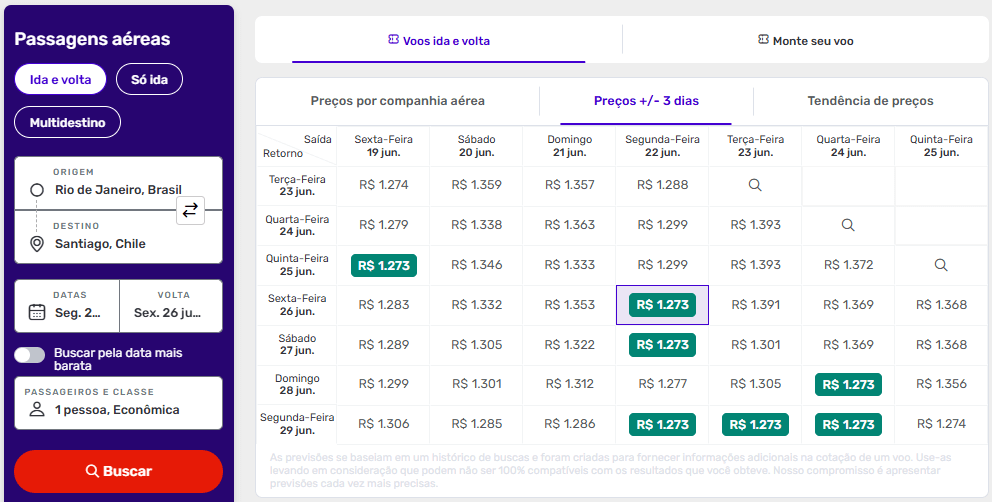This screenshot has height=502, width=992.
Task: Open the Datas departure date picker
Action: (67, 305)
